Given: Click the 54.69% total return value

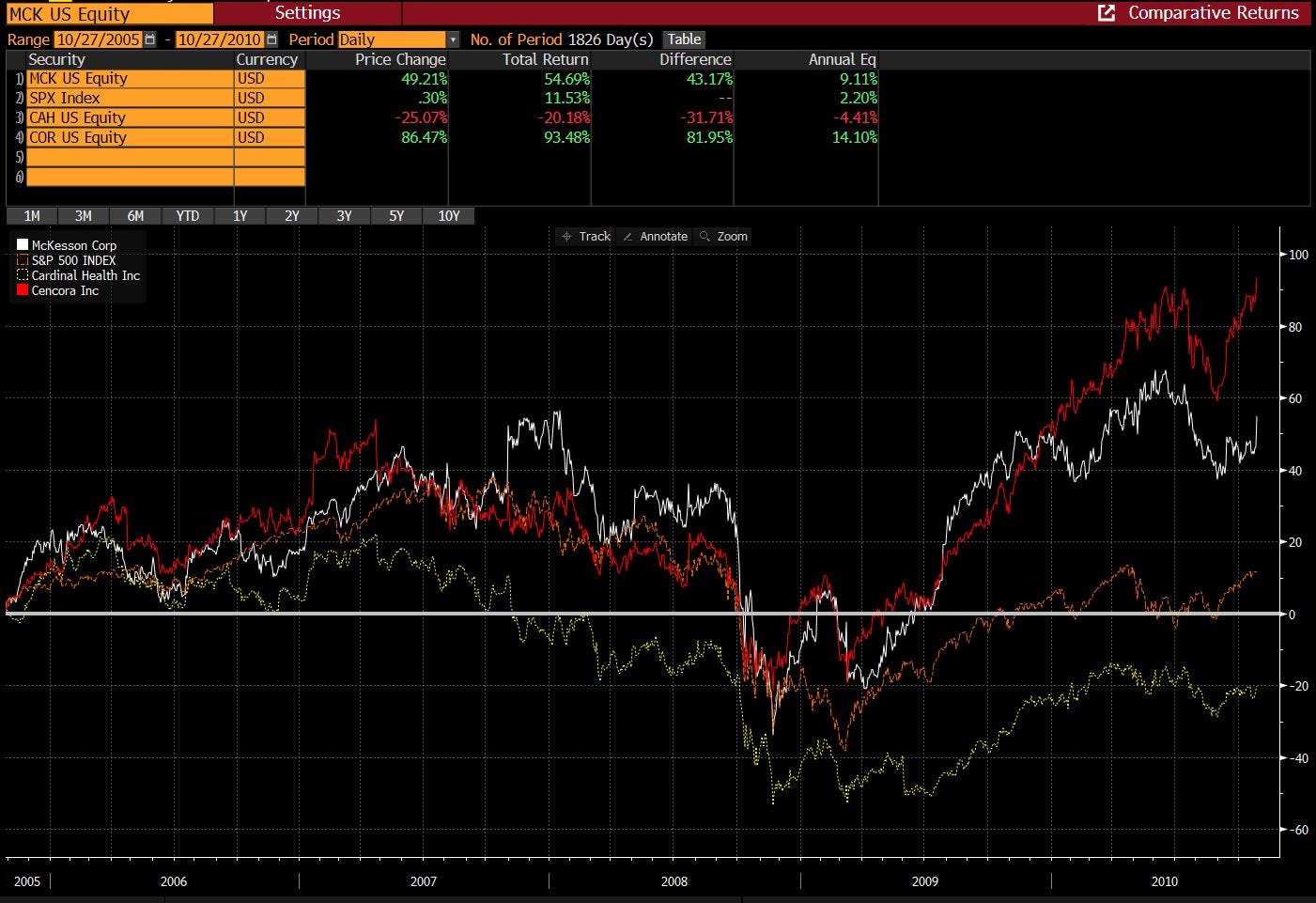Looking at the screenshot, I should click(567, 79).
